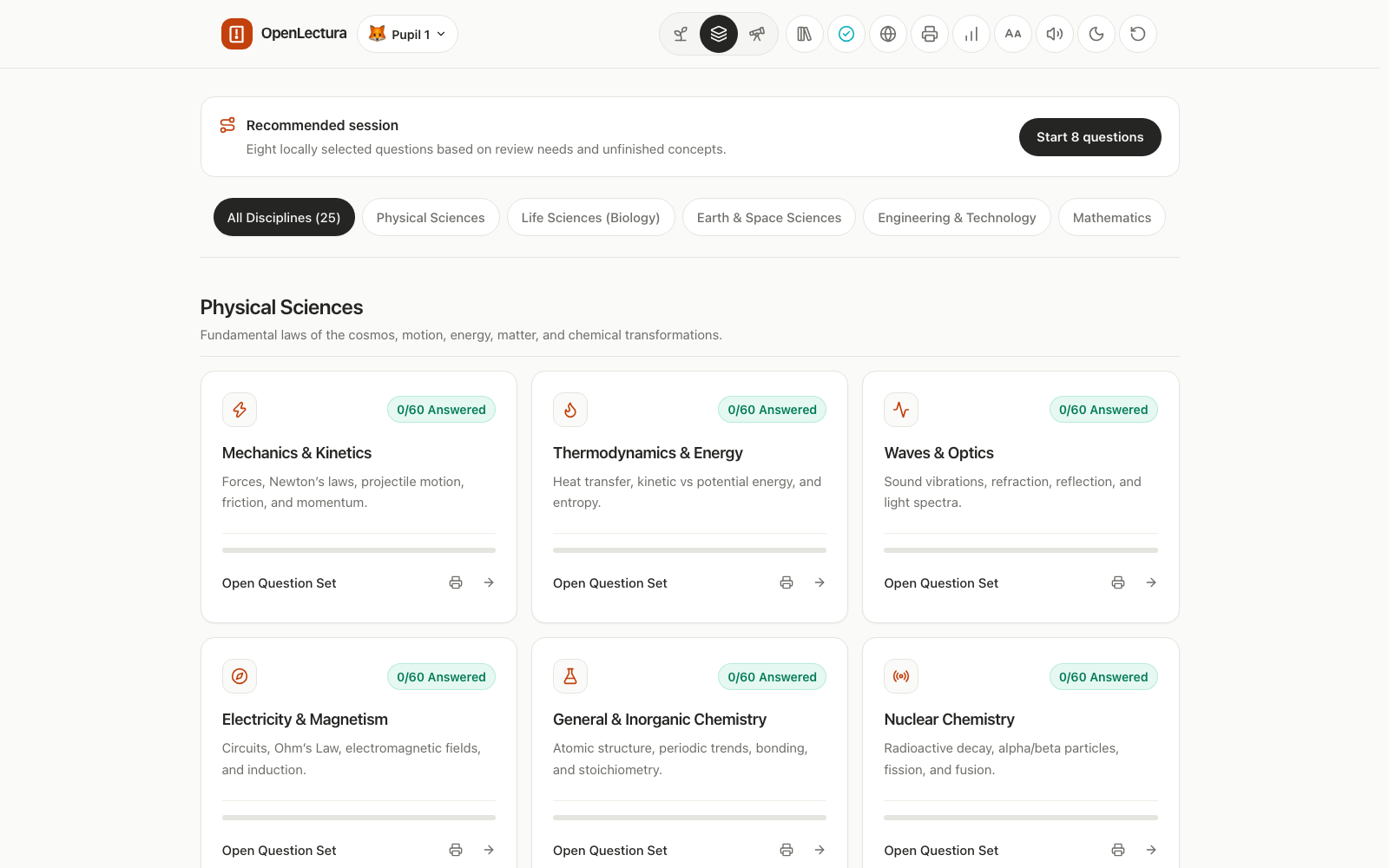Select the seedling beginner level icon

click(681, 34)
